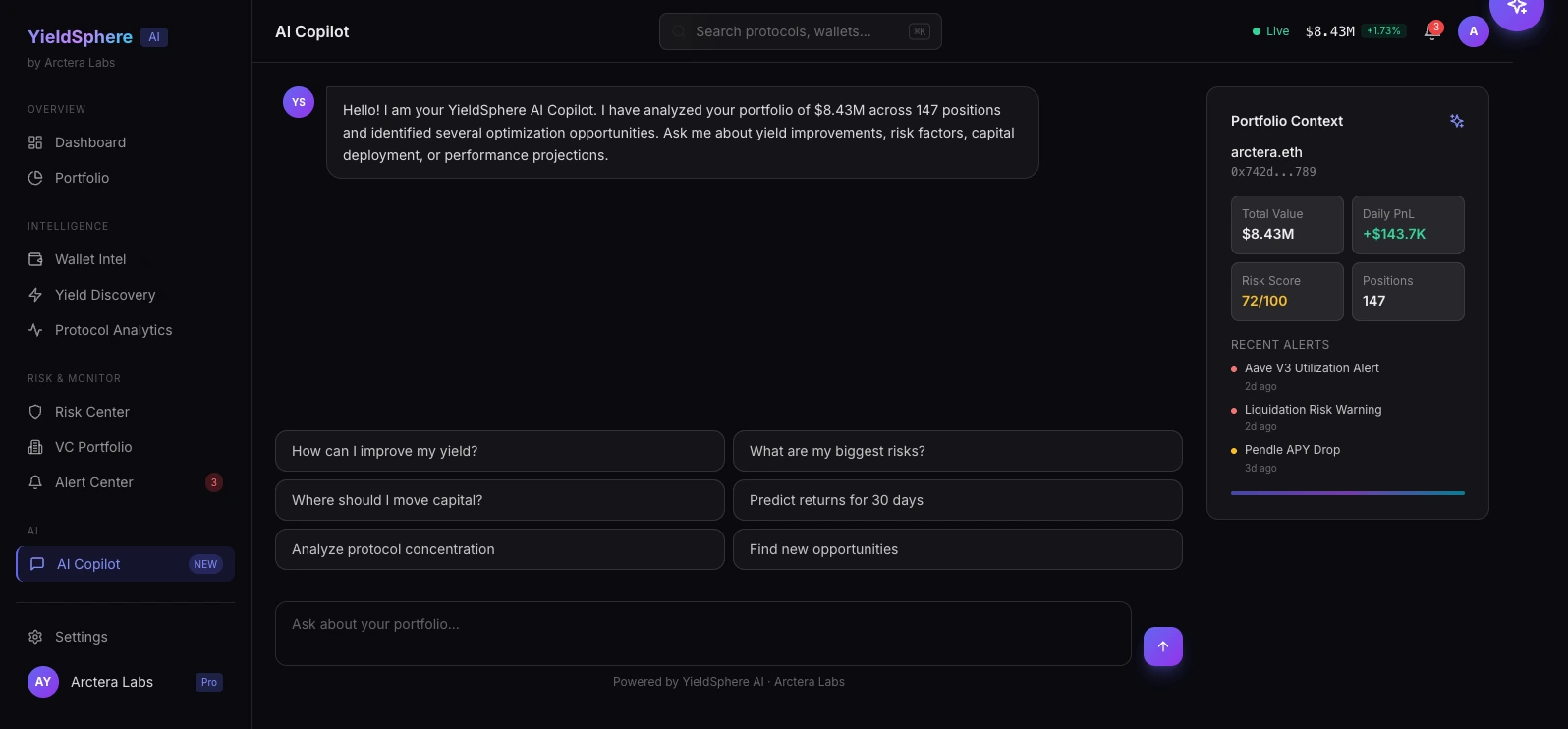The height and width of the screenshot is (729, 1568).
Task: Click the VC Portfolio building icon
Action: pyautogui.click(x=35, y=447)
